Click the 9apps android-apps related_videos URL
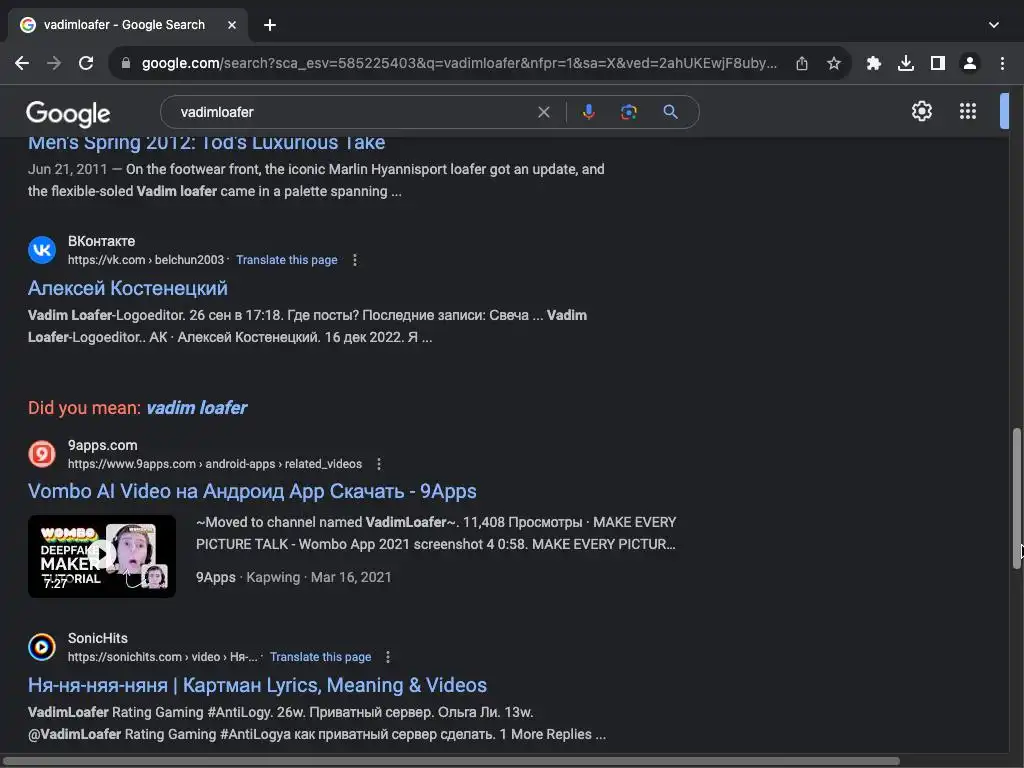1024x768 pixels. point(215,464)
